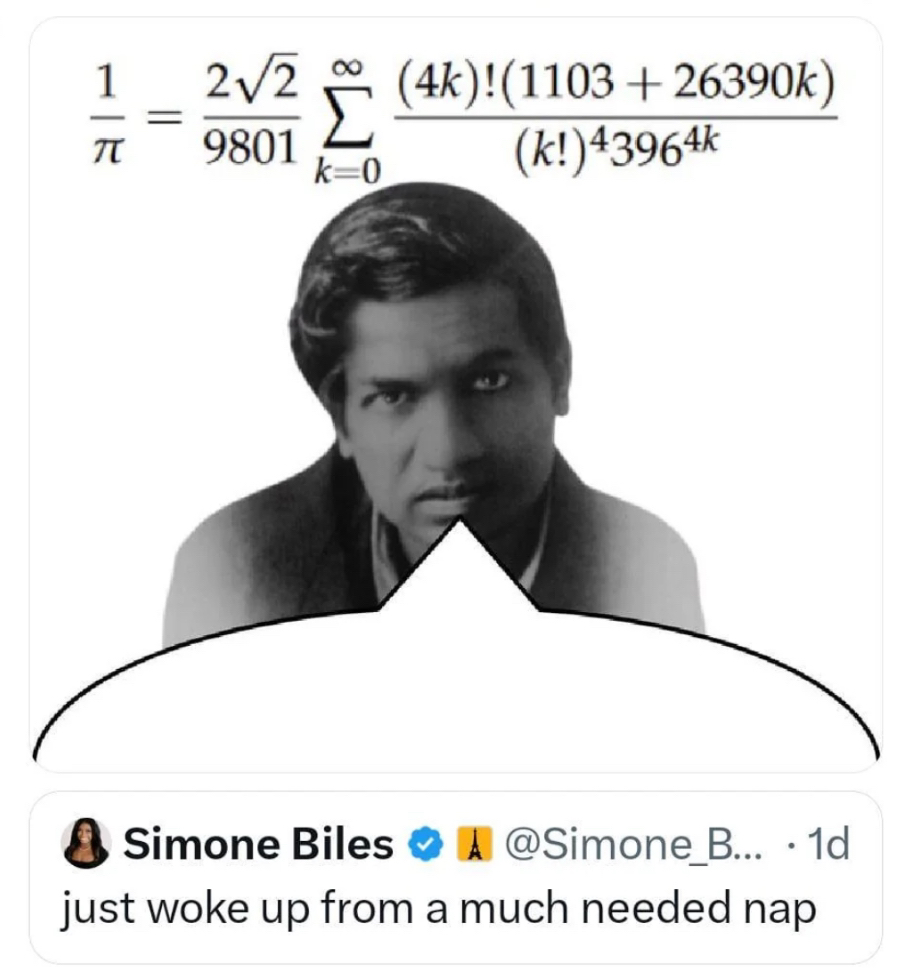Open the quoted tweet card
Image resolution: width=897 pixels, height=968 pixels.
coord(456,877)
